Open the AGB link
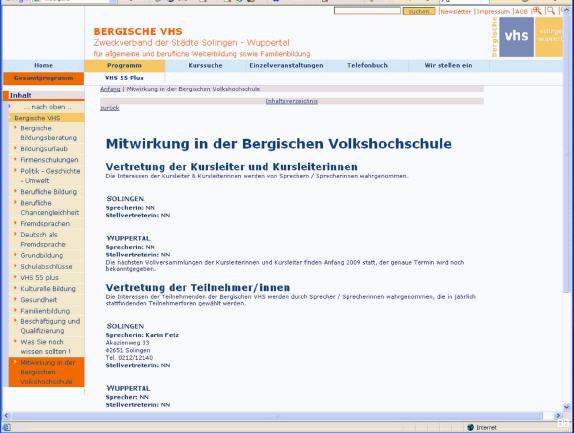574x433 pixels. [x=521, y=12]
